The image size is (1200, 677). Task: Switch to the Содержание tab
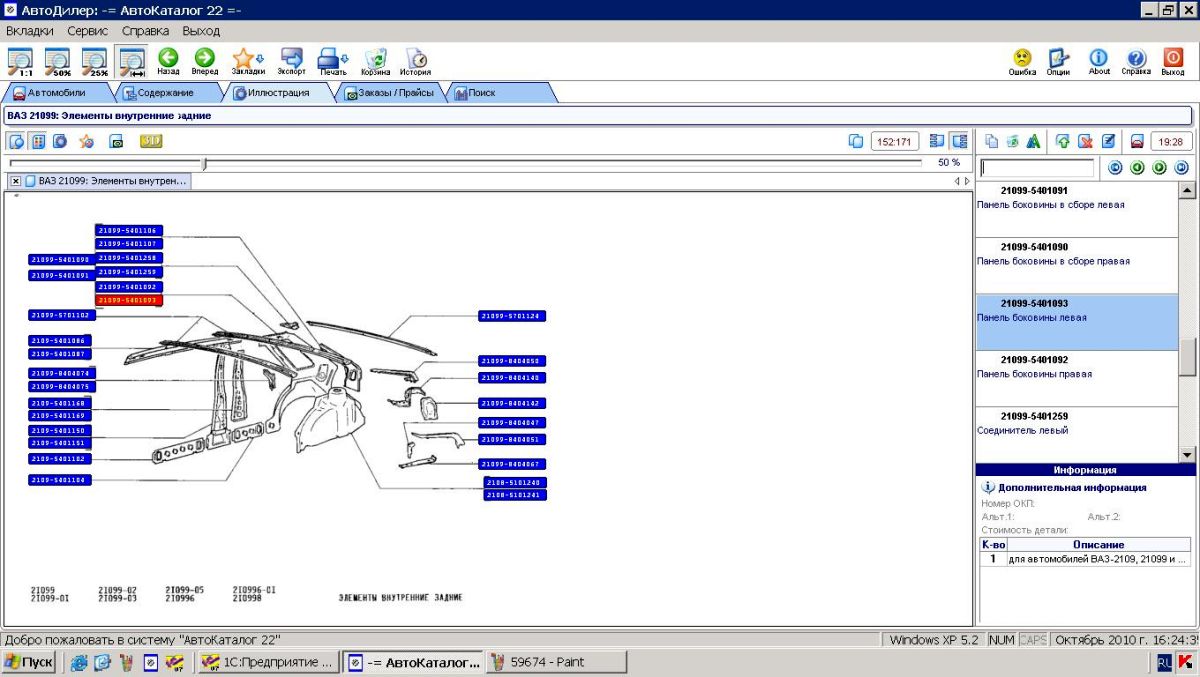click(x=165, y=92)
